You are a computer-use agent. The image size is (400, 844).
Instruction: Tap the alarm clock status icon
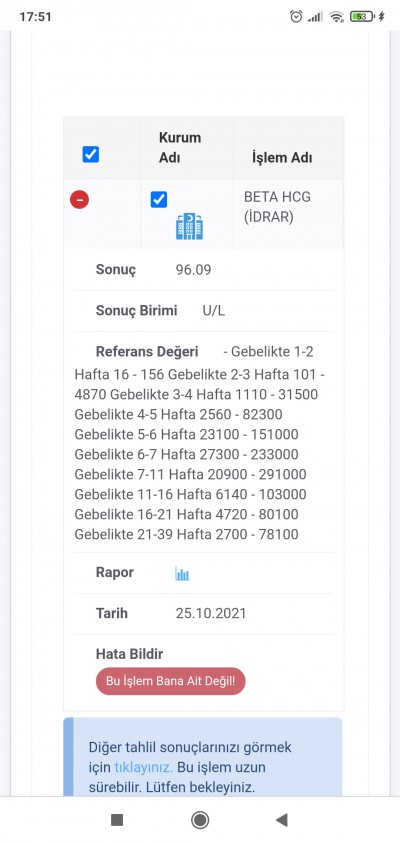296,17
